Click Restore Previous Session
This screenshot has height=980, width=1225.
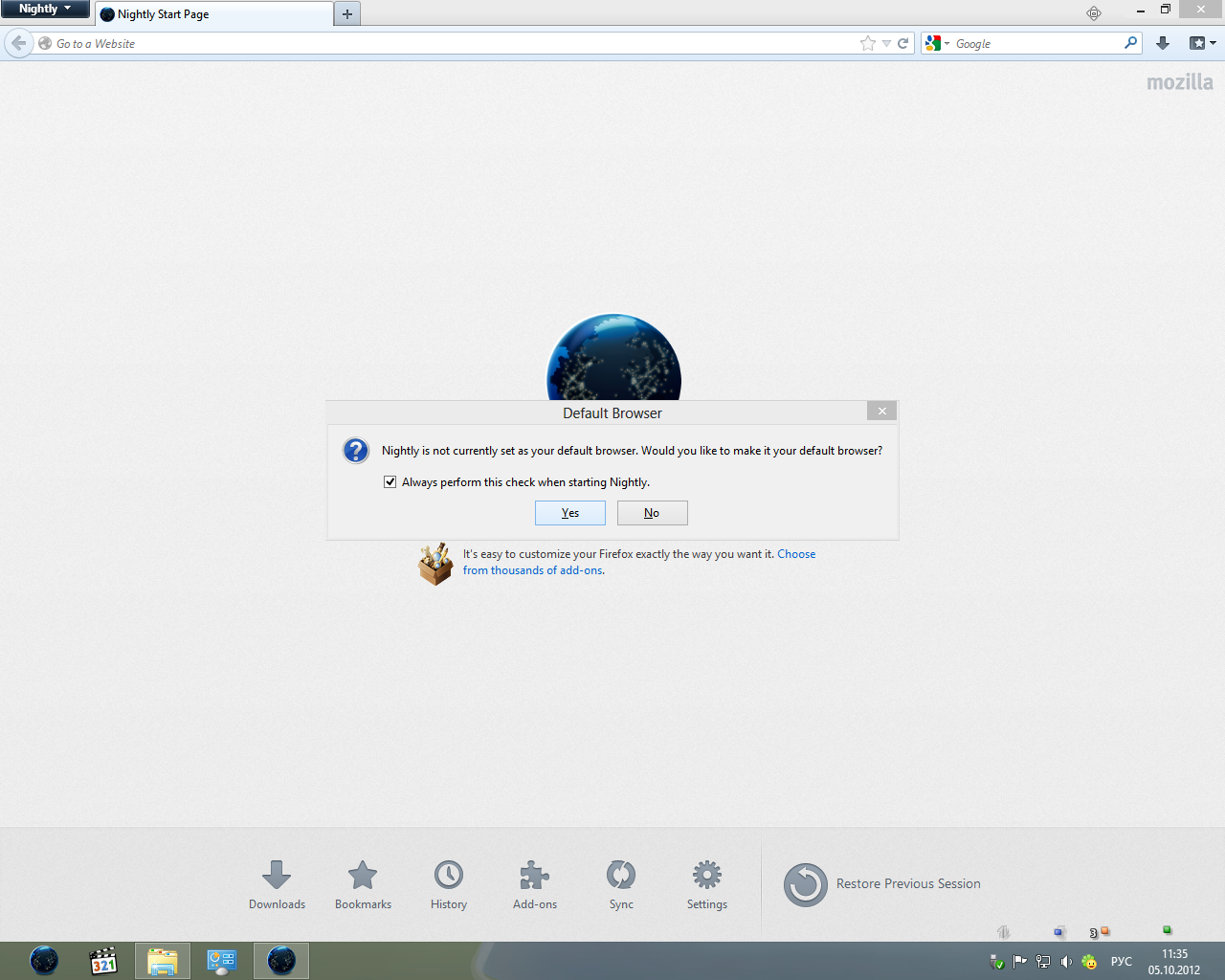882,884
